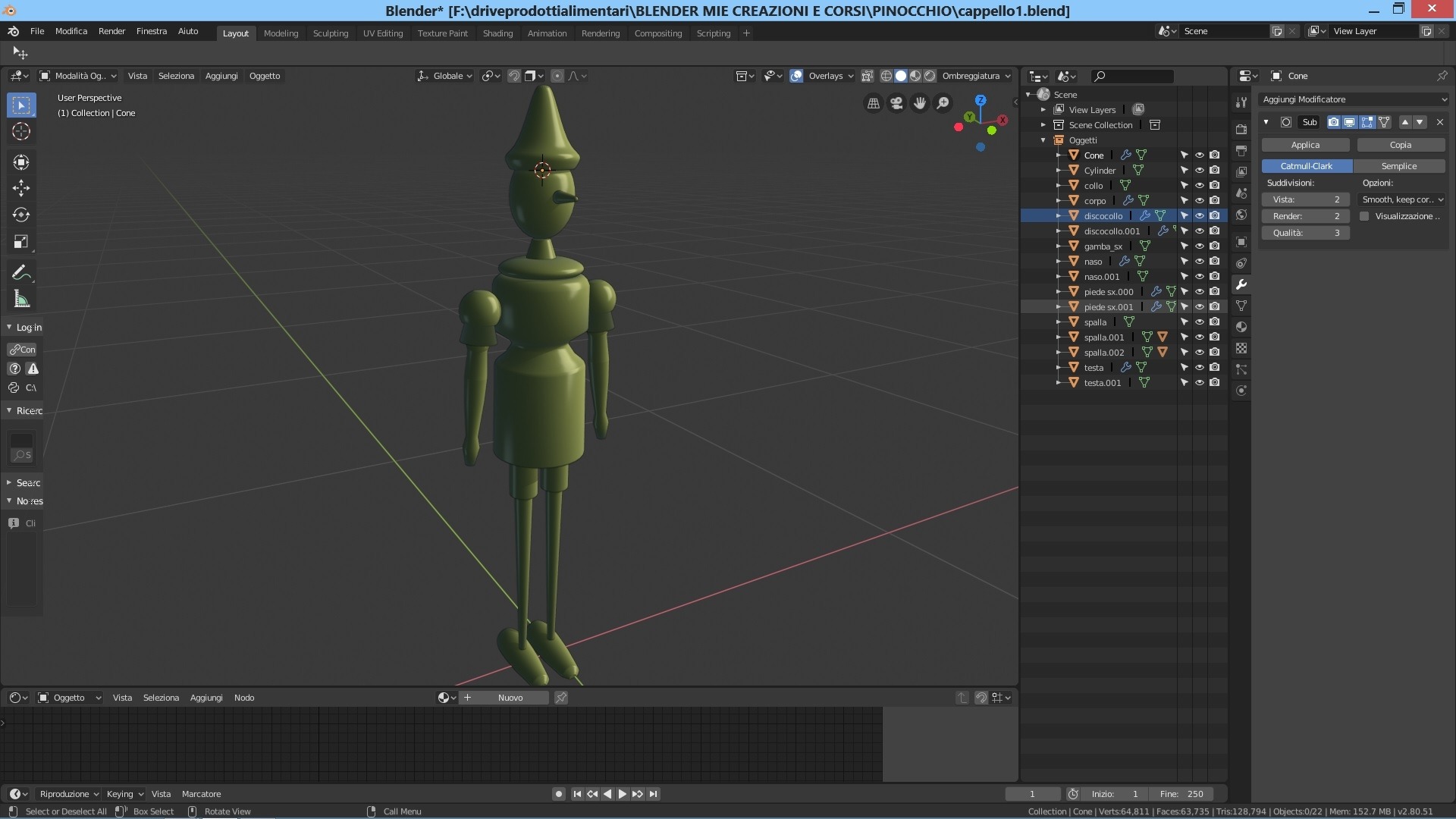The width and height of the screenshot is (1456, 819).
Task: Toggle selectability of gamba_sx object
Action: [x=1185, y=246]
